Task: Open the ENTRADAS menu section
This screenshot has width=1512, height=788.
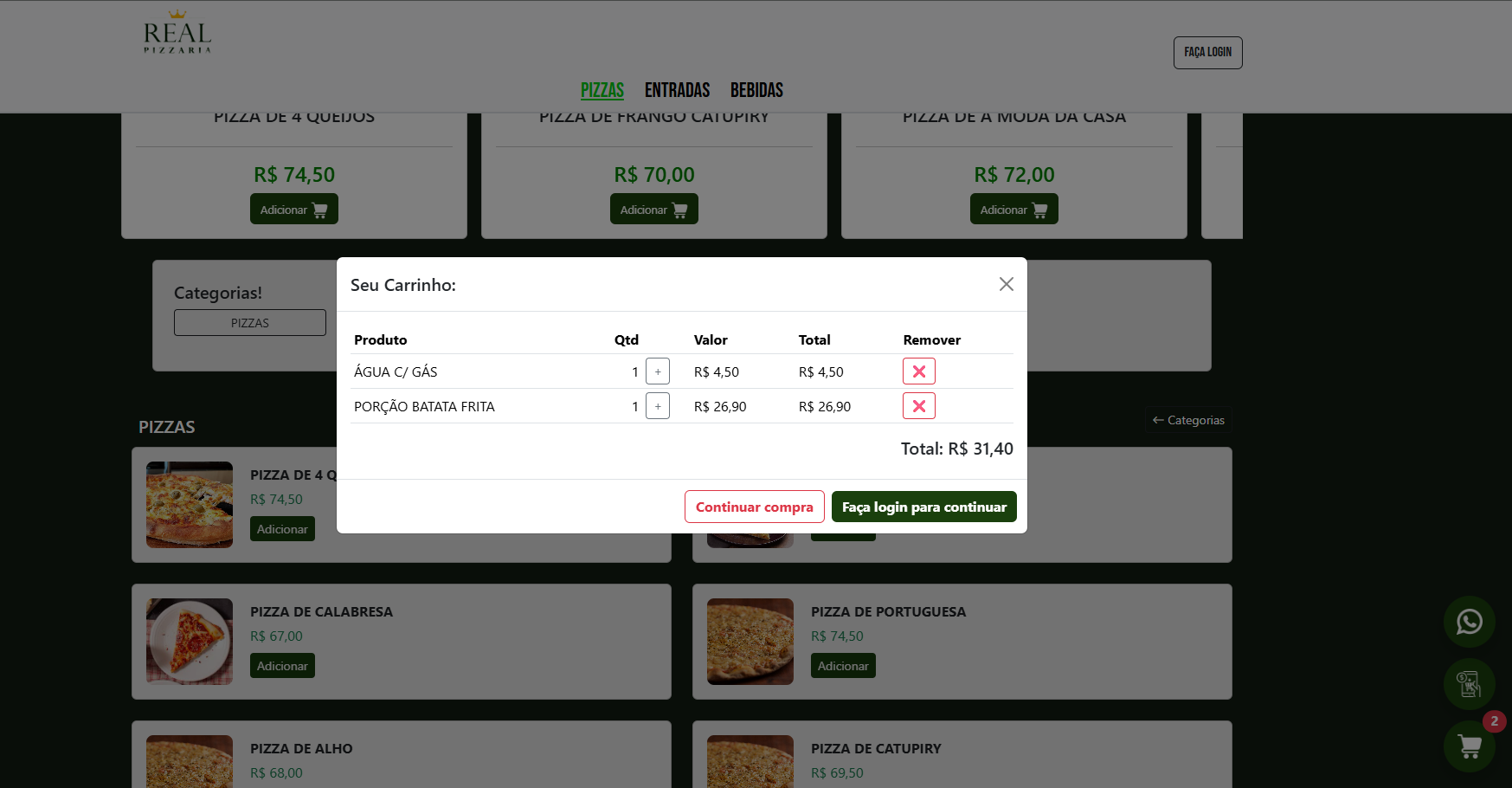Action: (676, 90)
